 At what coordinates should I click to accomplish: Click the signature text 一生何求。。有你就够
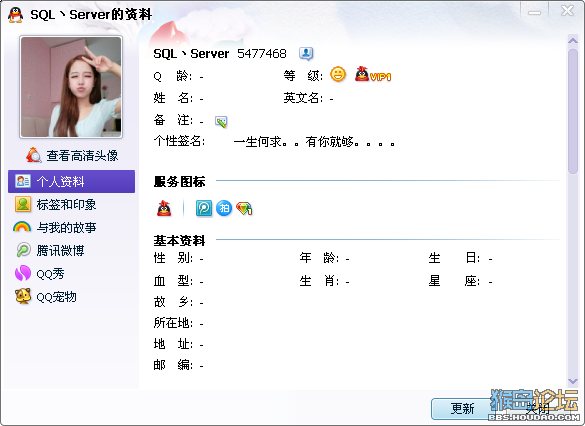tap(314, 142)
